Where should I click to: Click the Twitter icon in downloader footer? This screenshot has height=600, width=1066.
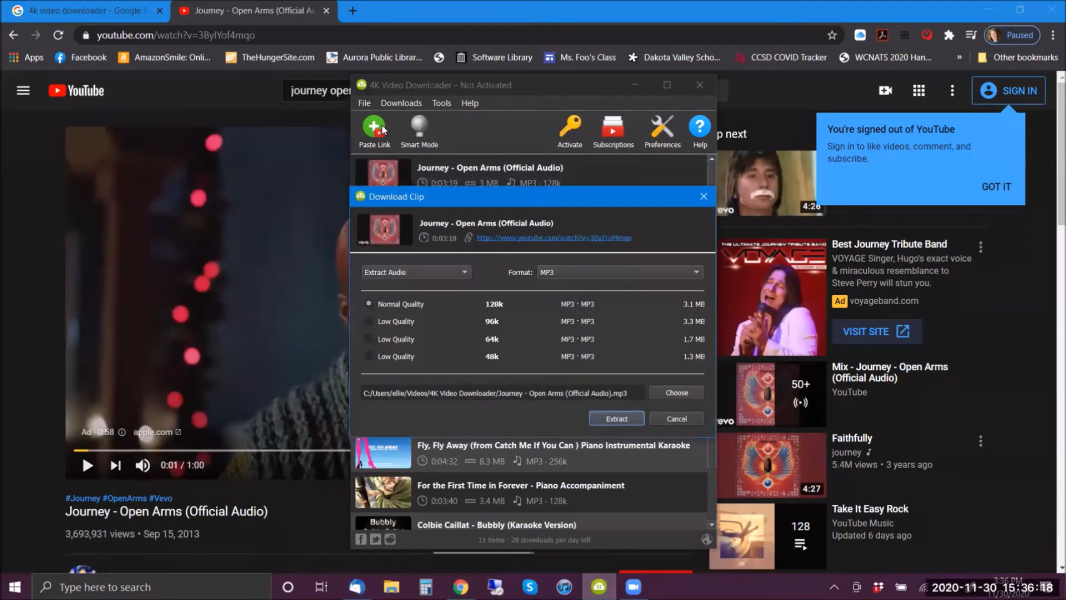375,539
